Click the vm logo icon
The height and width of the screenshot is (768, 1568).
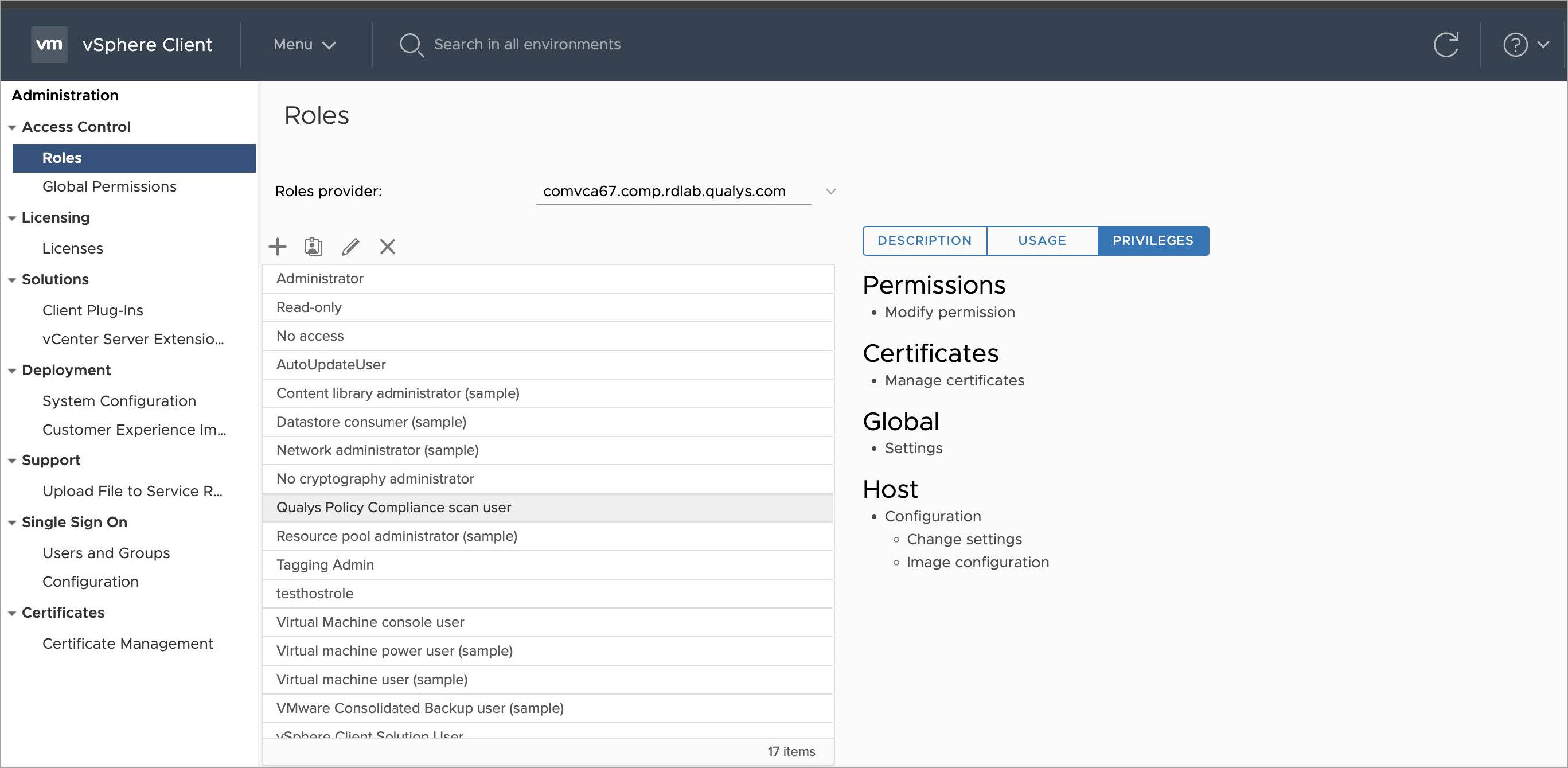(x=49, y=44)
